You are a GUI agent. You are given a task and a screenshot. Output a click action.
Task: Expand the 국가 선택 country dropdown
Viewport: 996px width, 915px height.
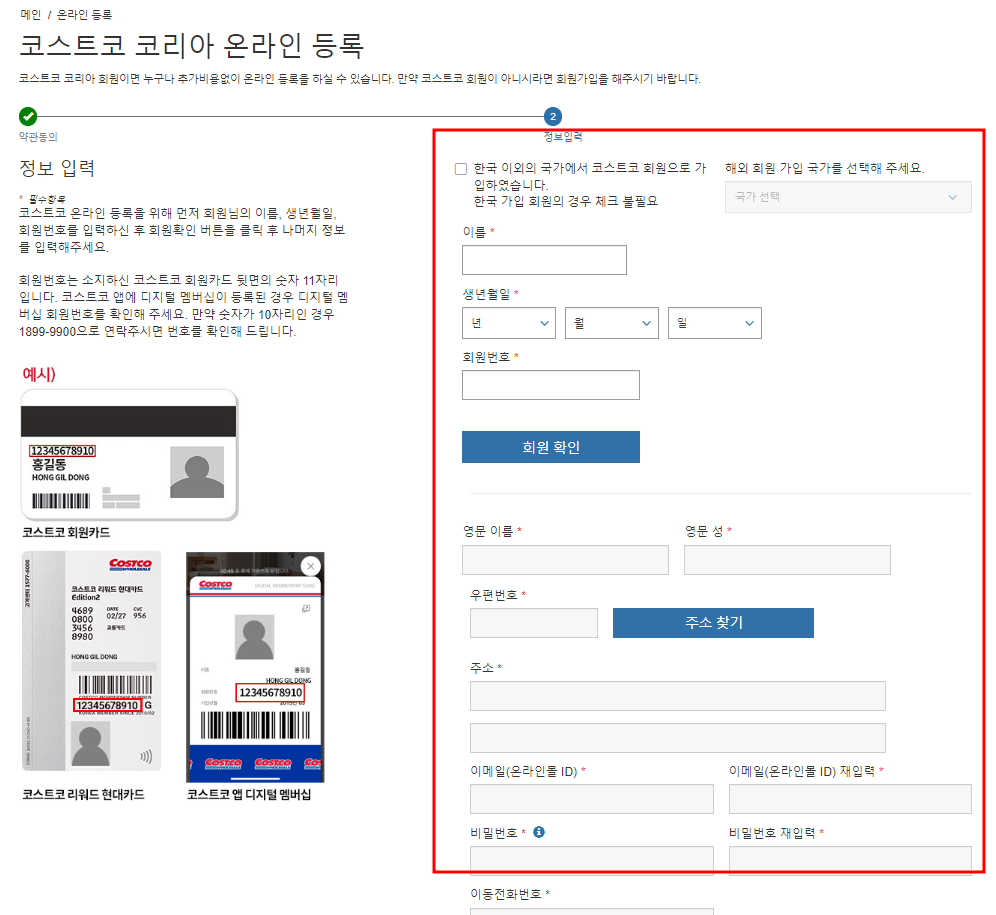(x=848, y=197)
